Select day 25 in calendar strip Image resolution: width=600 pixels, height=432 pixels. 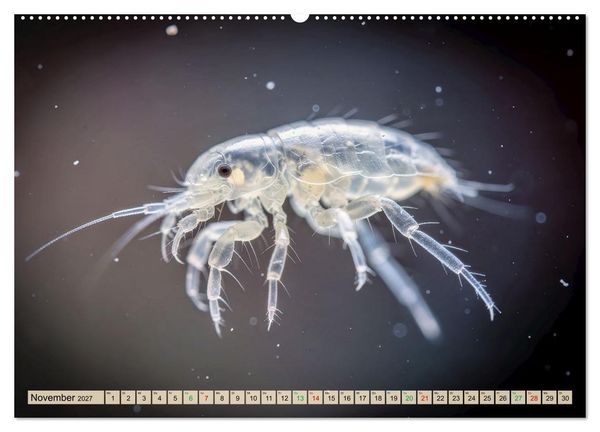tap(487, 398)
